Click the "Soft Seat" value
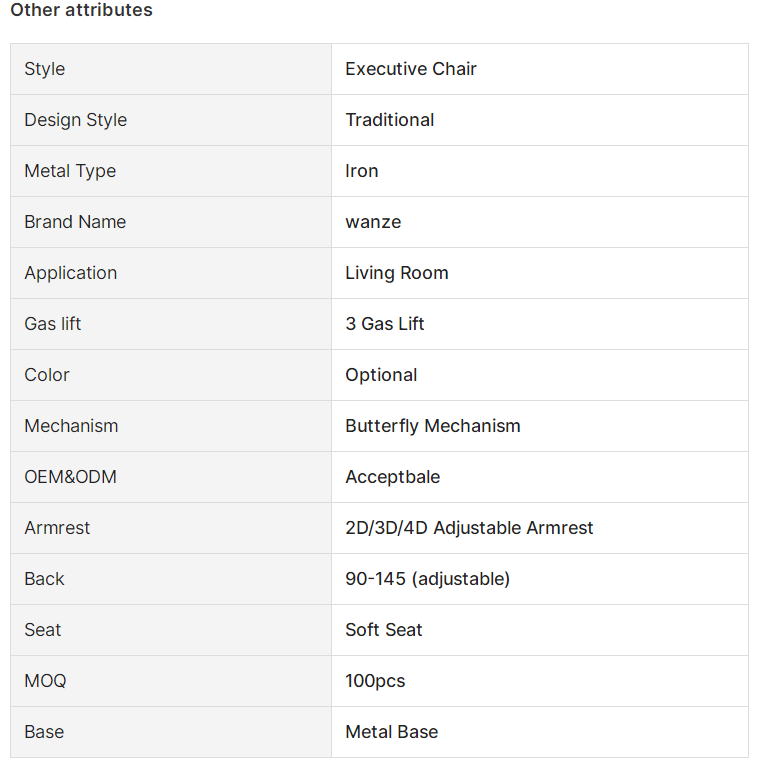 point(383,630)
